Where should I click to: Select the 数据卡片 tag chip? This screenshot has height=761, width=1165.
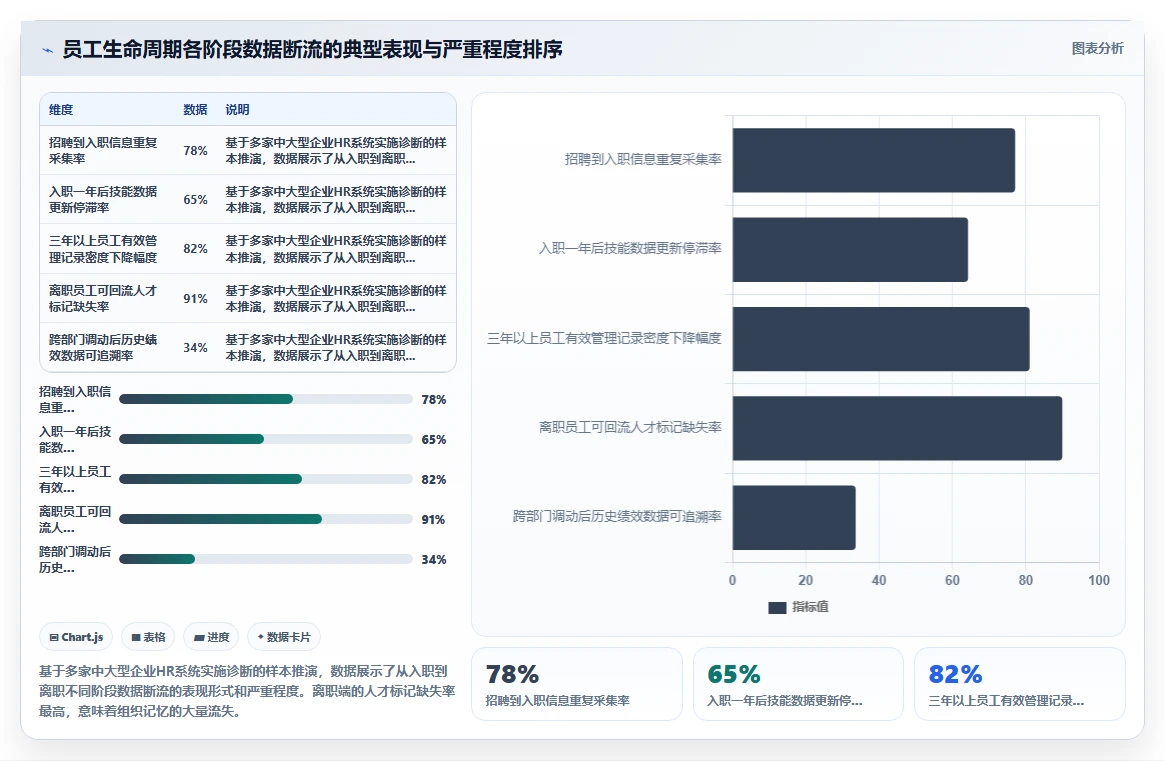point(284,637)
